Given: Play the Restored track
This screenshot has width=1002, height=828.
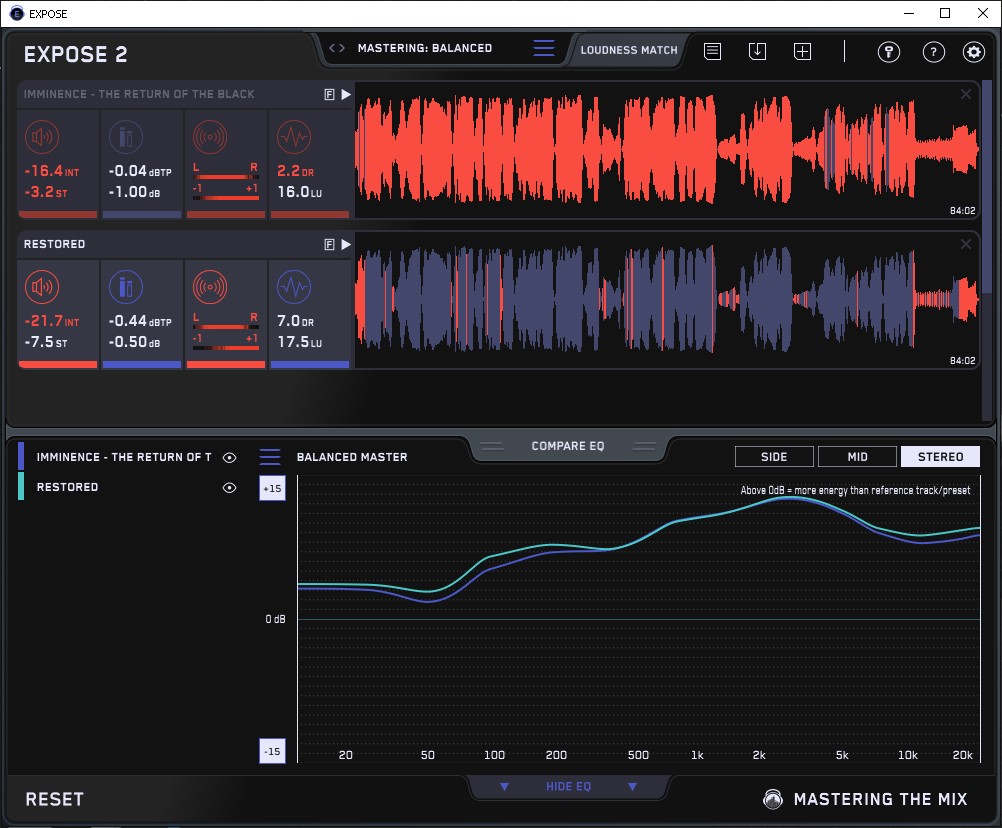Looking at the screenshot, I should coord(346,245).
